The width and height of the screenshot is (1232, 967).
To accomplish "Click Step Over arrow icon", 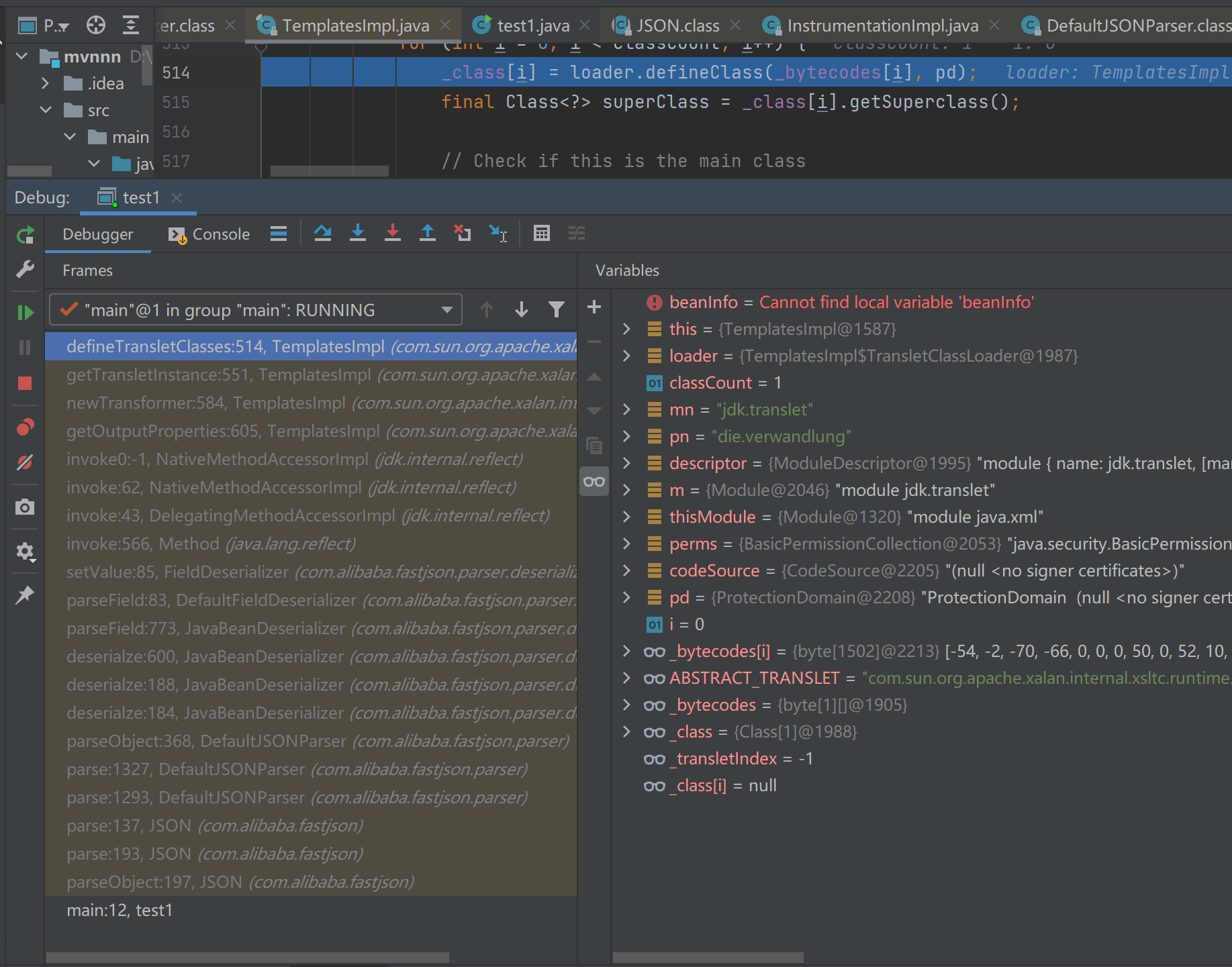I will 323,234.
